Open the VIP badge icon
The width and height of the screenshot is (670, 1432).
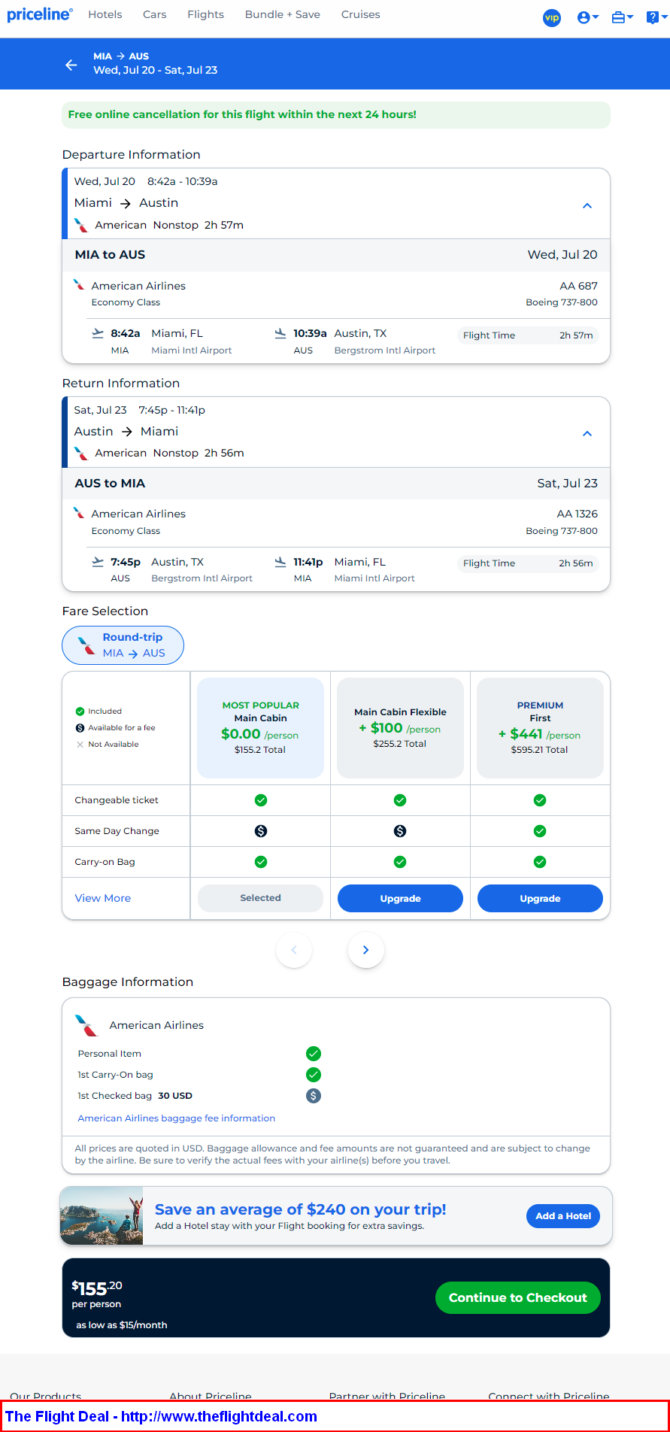(x=551, y=17)
